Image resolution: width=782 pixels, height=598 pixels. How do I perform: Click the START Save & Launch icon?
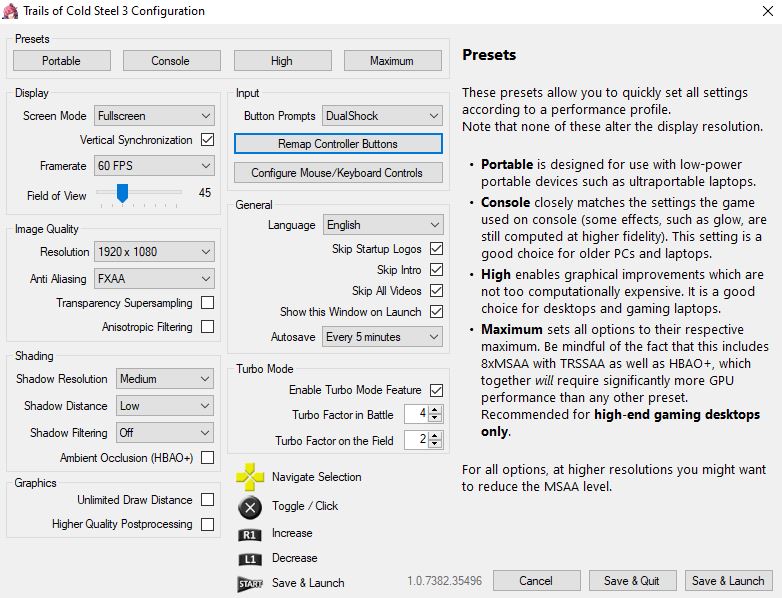tap(250, 584)
